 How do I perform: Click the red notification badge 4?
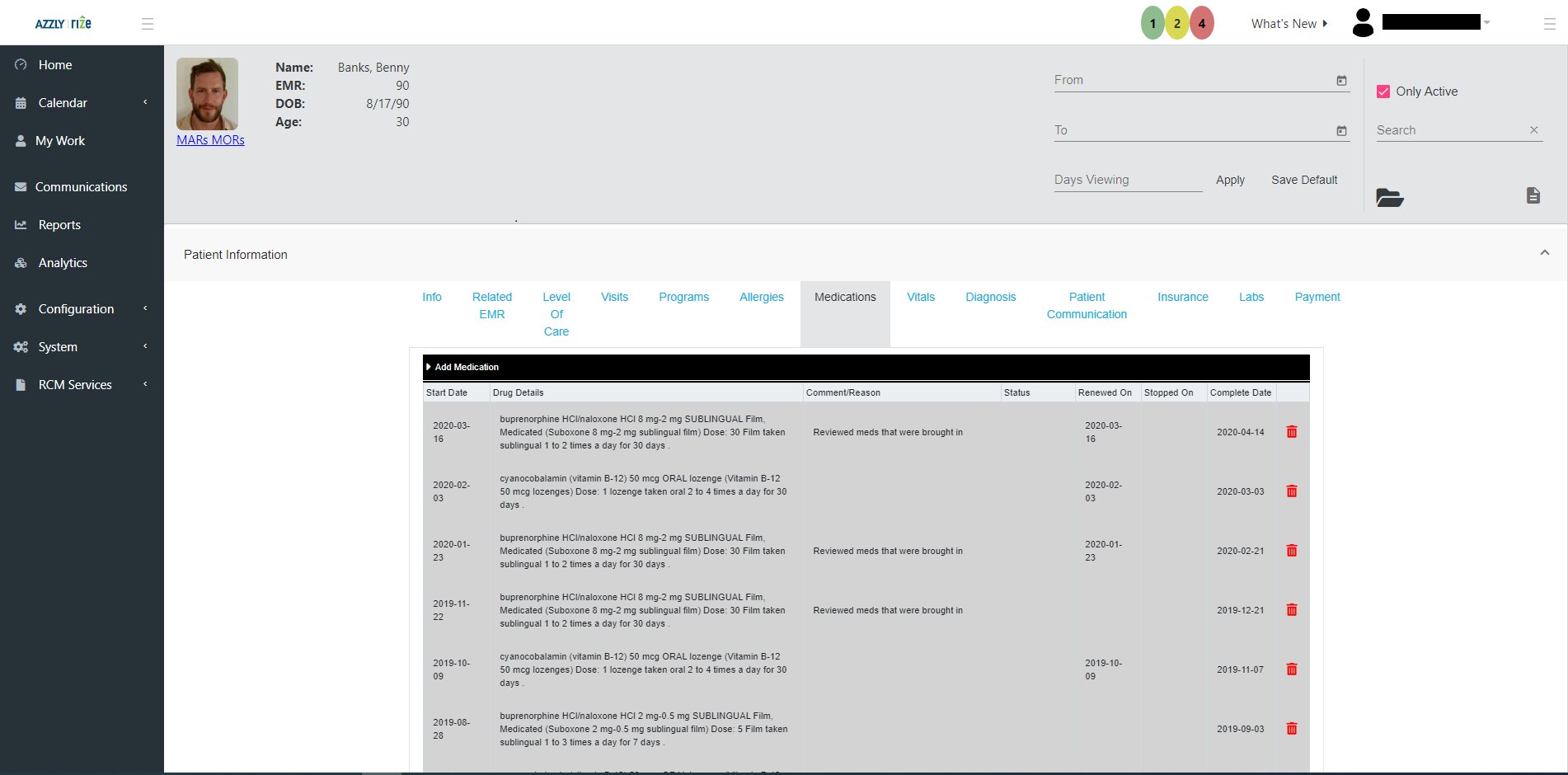(x=1201, y=23)
